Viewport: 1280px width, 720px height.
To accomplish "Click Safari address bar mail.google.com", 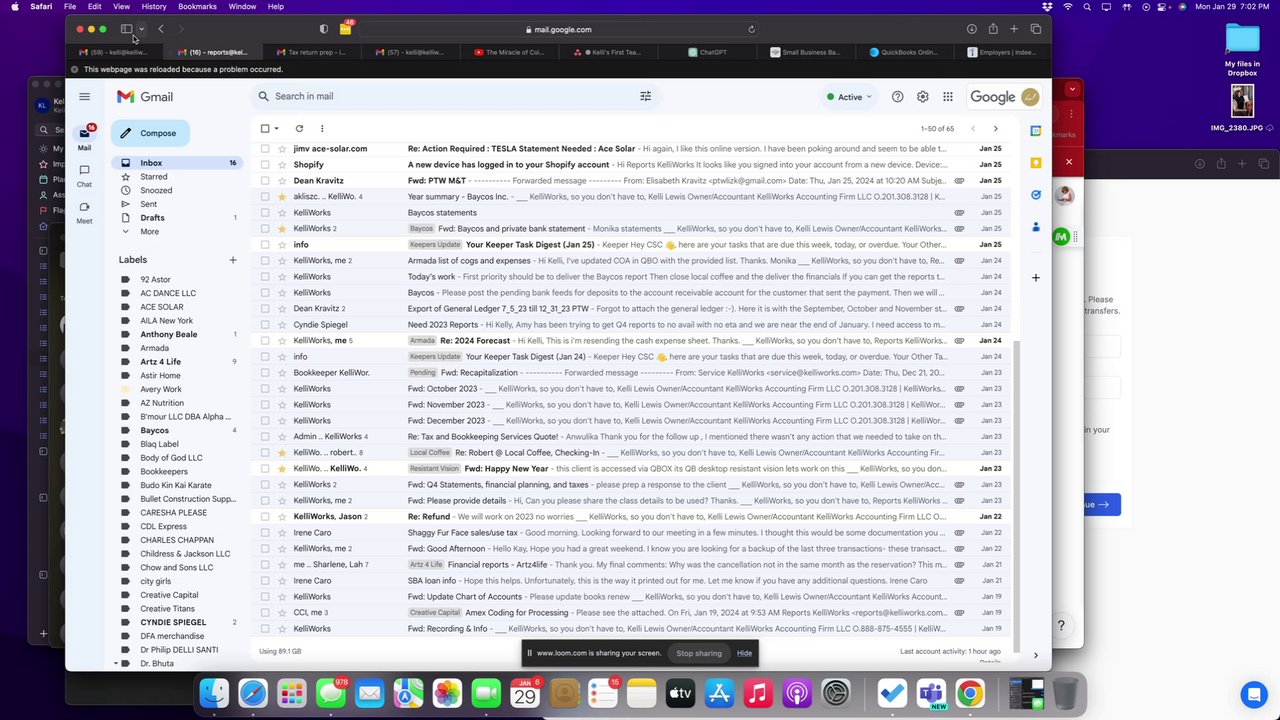I will [557, 29].
